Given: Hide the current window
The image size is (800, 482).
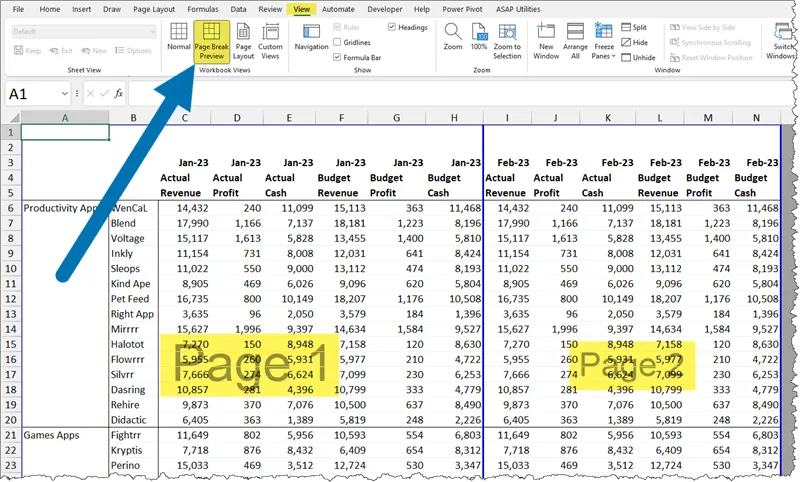Looking at the screenshot, I should pos(635,42).
